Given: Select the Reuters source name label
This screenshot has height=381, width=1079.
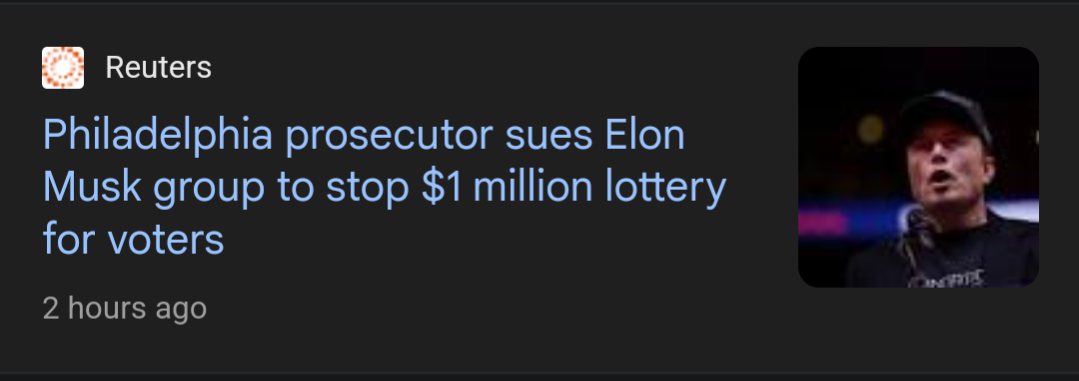Looking at the screenshot, I should 158,67.
